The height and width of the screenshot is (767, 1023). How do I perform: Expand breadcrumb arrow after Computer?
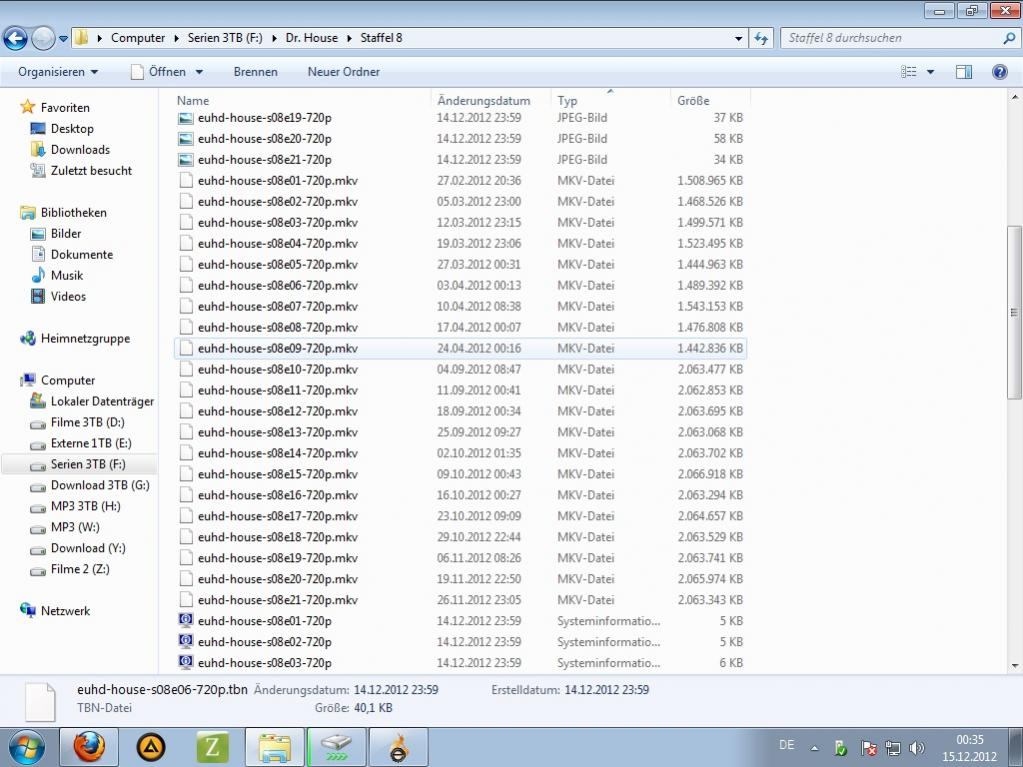coord(176,38)
